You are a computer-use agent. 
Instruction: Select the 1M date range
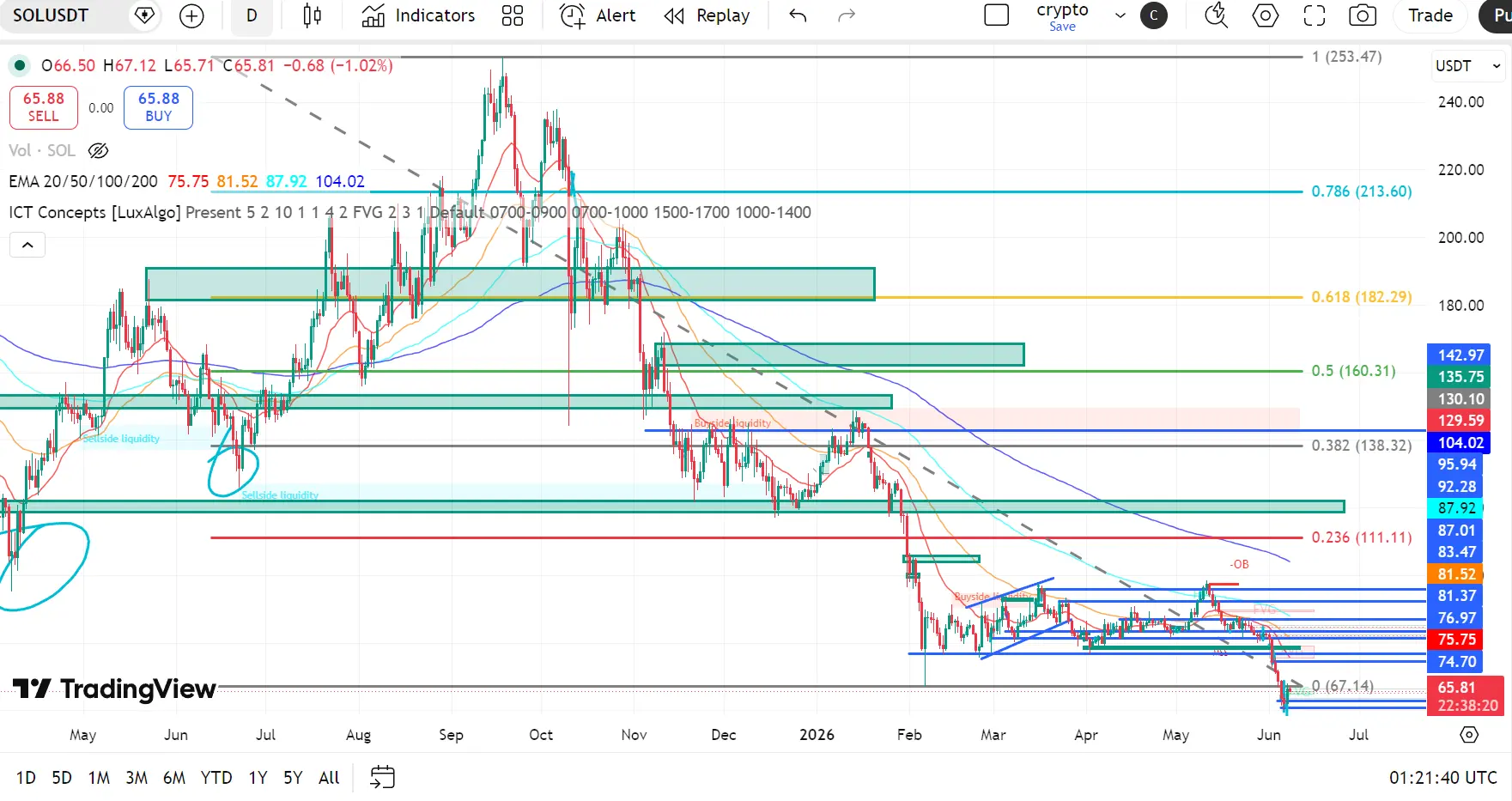pos(99,778)
